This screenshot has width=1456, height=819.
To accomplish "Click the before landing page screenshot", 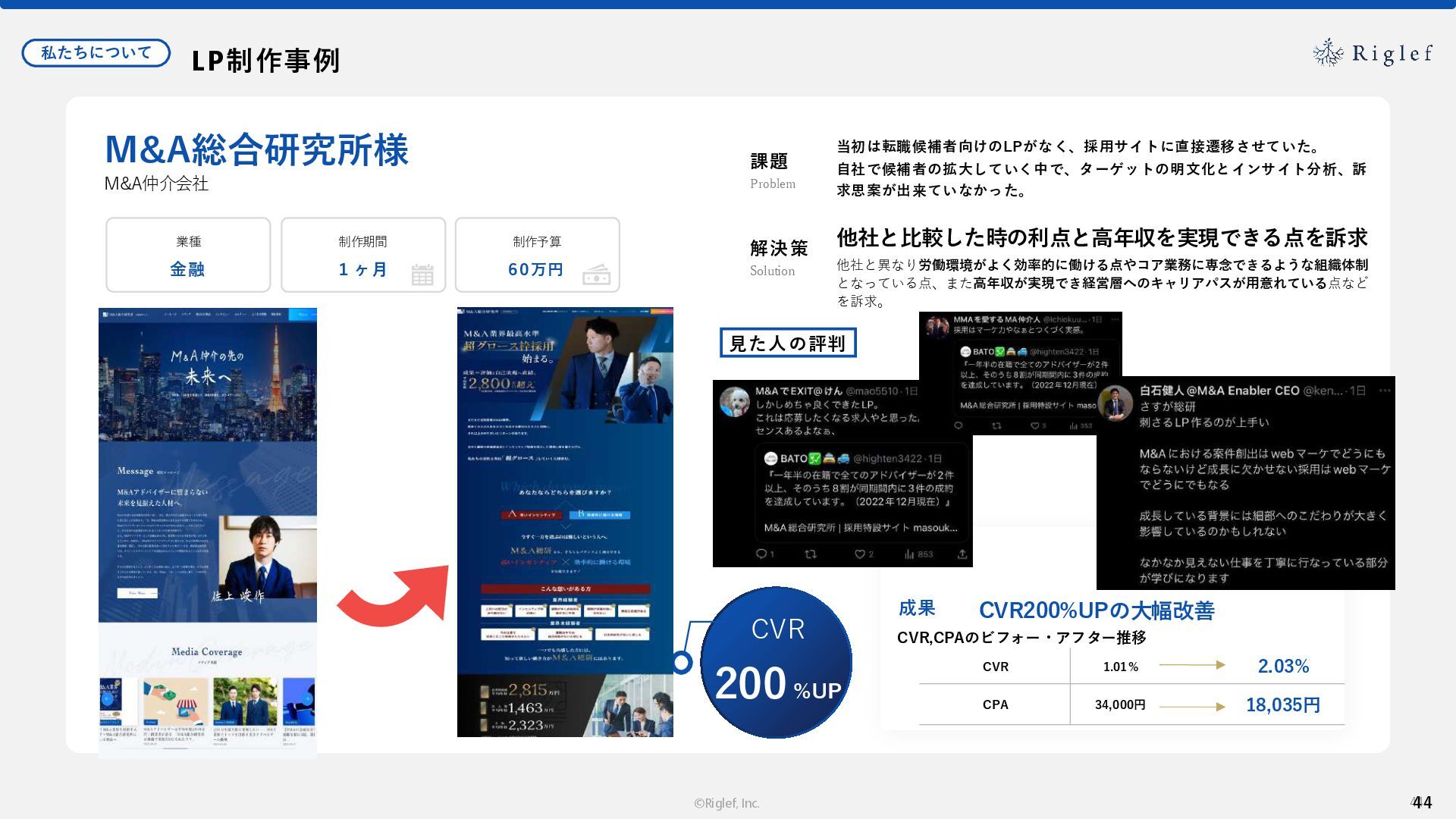I will point(207,531).
